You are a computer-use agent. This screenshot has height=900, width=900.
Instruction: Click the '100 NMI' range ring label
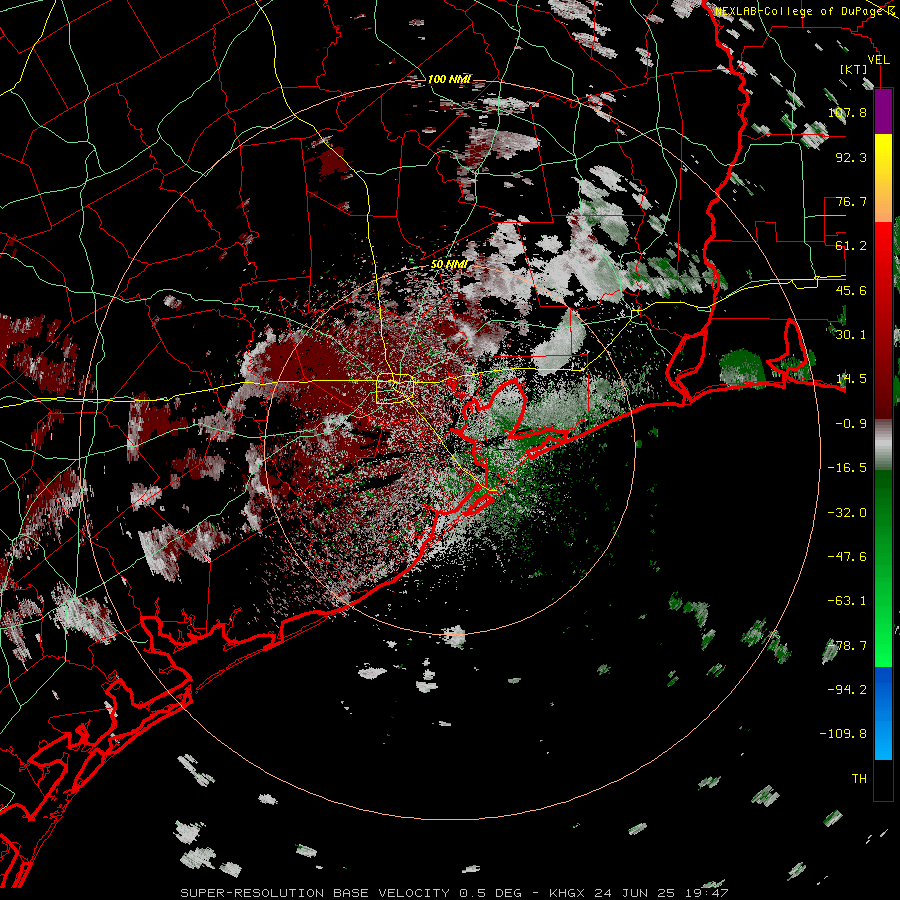(449, 79)
